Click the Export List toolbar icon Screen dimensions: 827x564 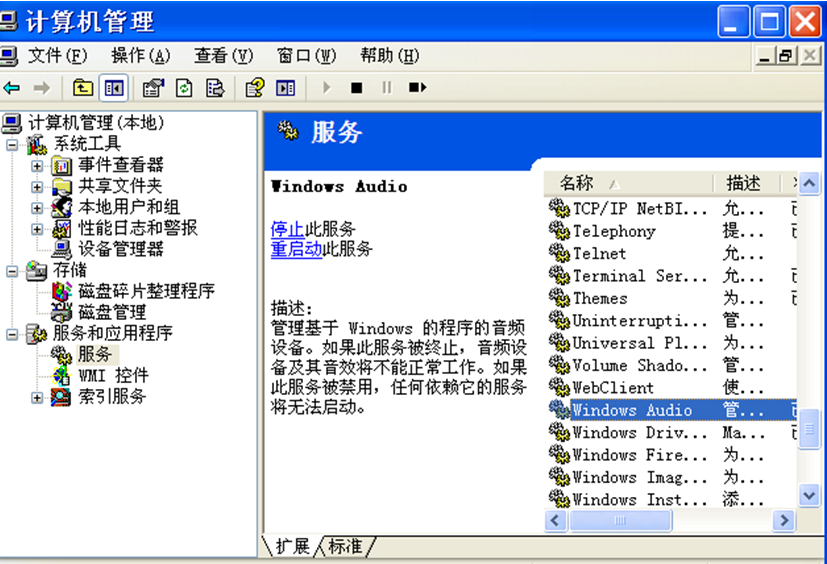point(214,88)
